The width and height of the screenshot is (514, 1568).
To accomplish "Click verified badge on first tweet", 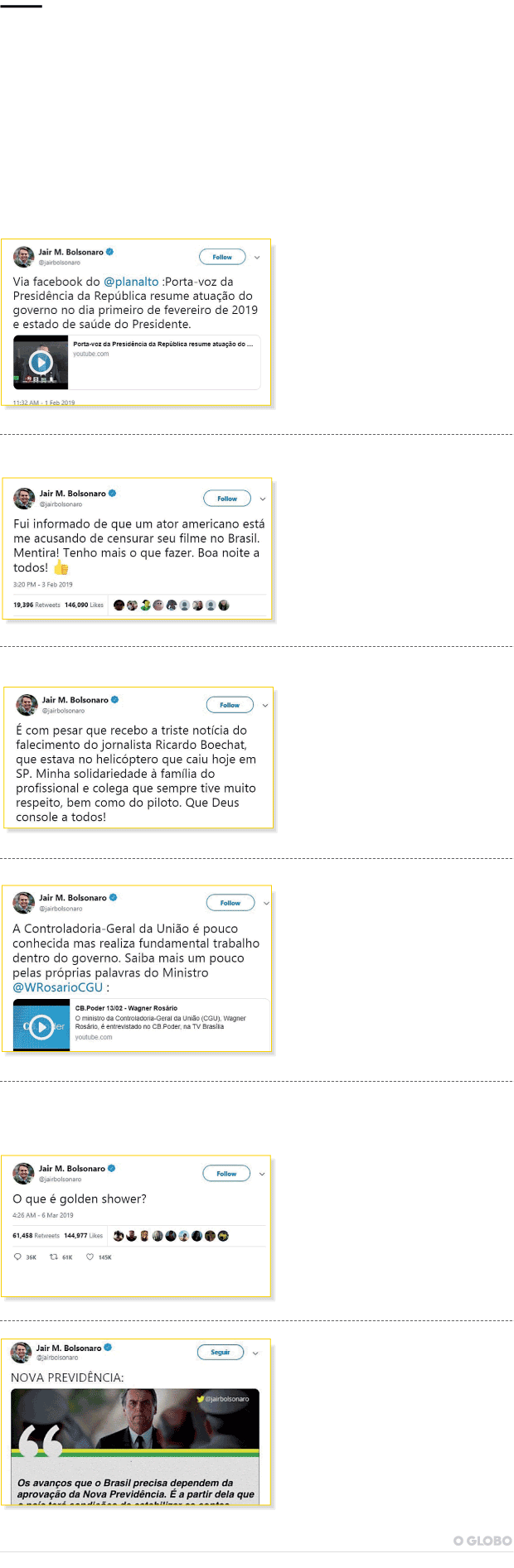I will coord(110,251).
